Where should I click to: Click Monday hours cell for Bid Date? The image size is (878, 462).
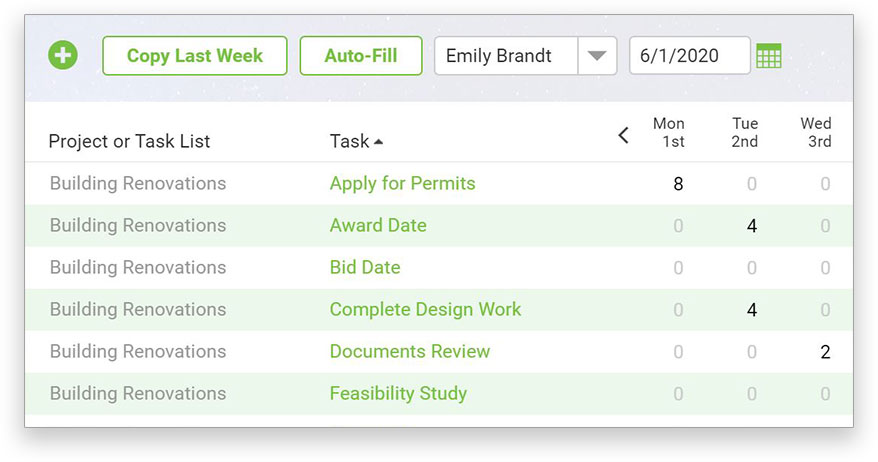point(678,268)
